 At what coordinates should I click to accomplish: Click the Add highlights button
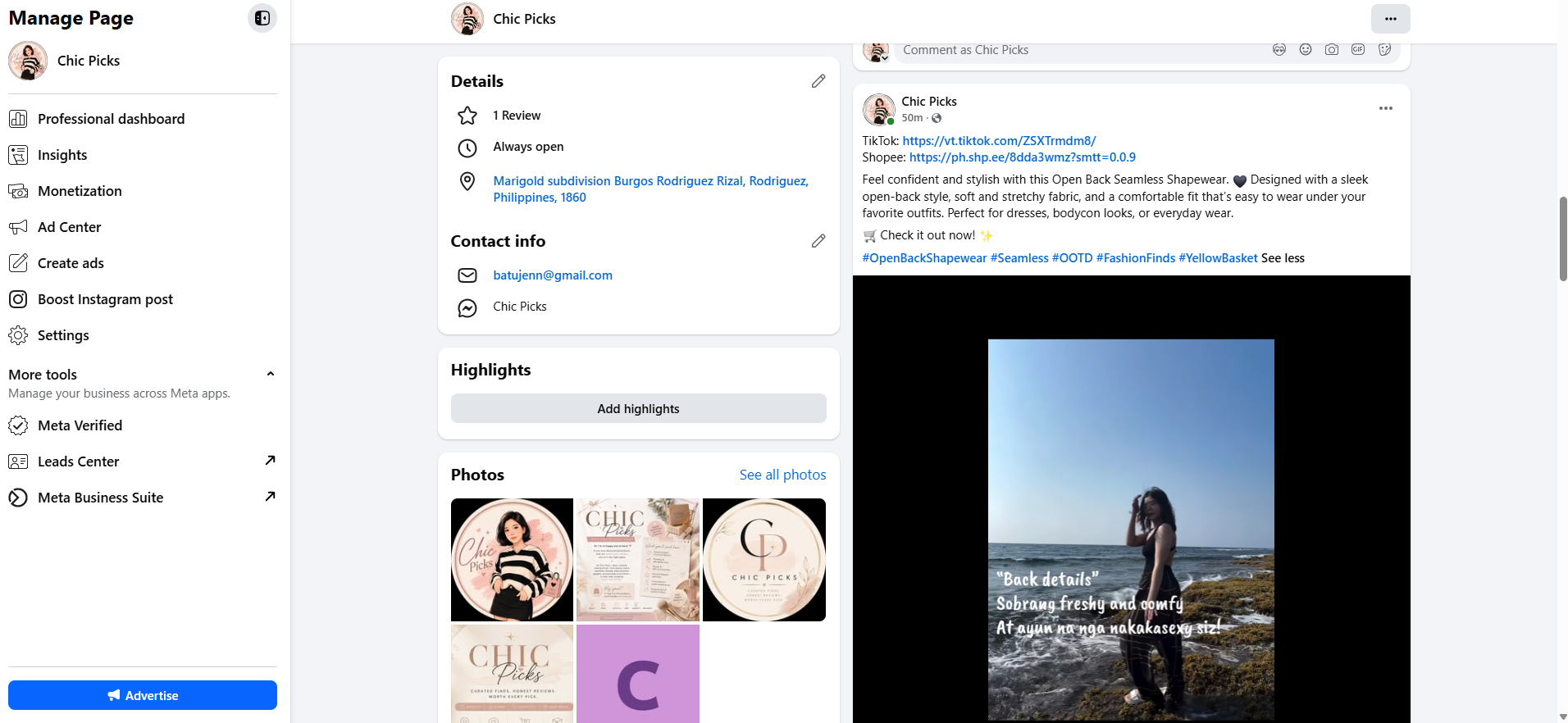tap(639, 408)
